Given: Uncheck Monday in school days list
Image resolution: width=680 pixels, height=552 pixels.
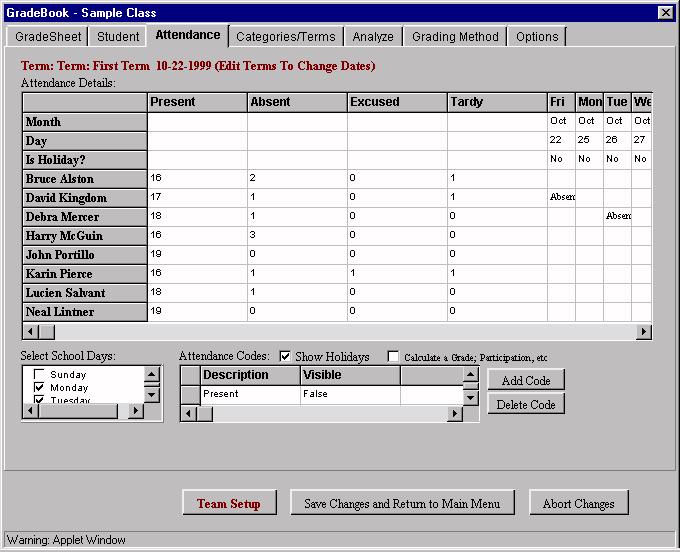Looking at the screenshot, I should click(x=39, y=387).
